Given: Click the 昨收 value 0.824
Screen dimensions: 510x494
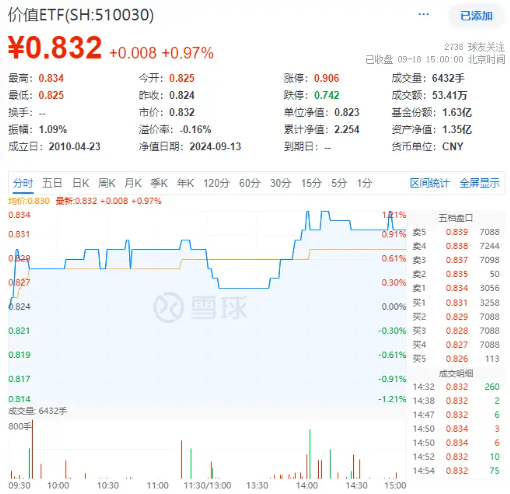Looking at the screenshot, I should click(x=182, y=95).
